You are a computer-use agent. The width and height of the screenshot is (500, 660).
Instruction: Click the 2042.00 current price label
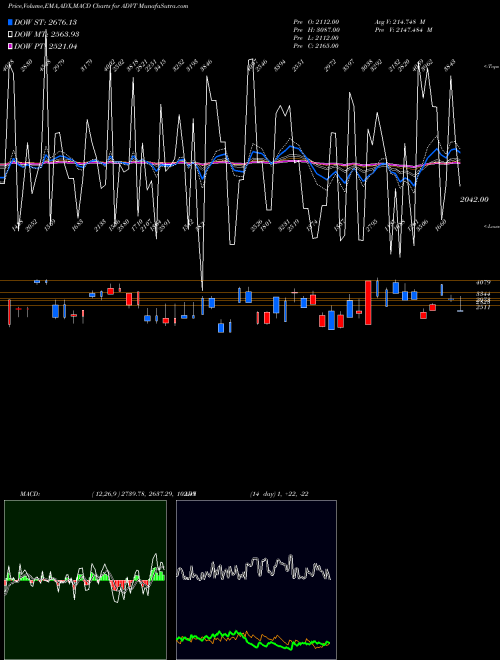474,200
